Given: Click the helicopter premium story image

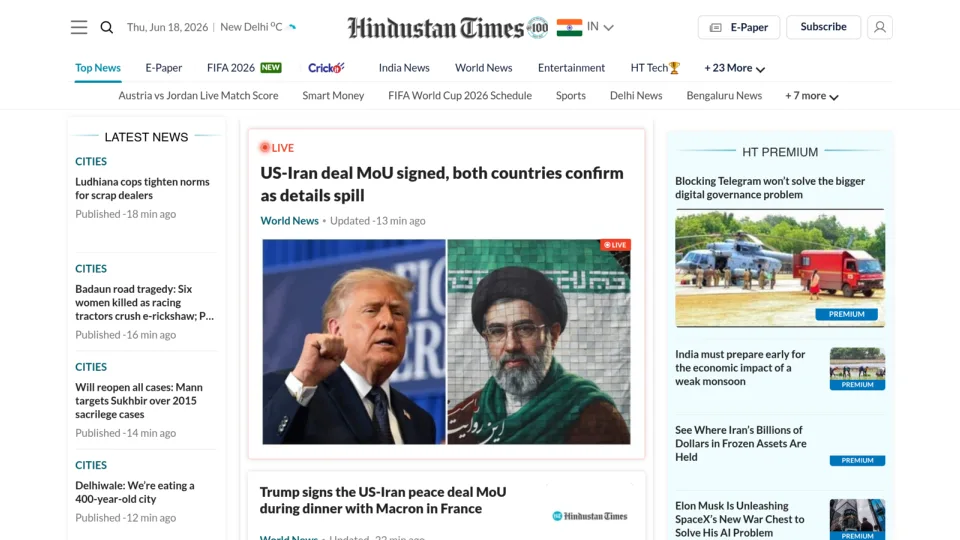Looking at the screenshot, I should tap(780, 268).
